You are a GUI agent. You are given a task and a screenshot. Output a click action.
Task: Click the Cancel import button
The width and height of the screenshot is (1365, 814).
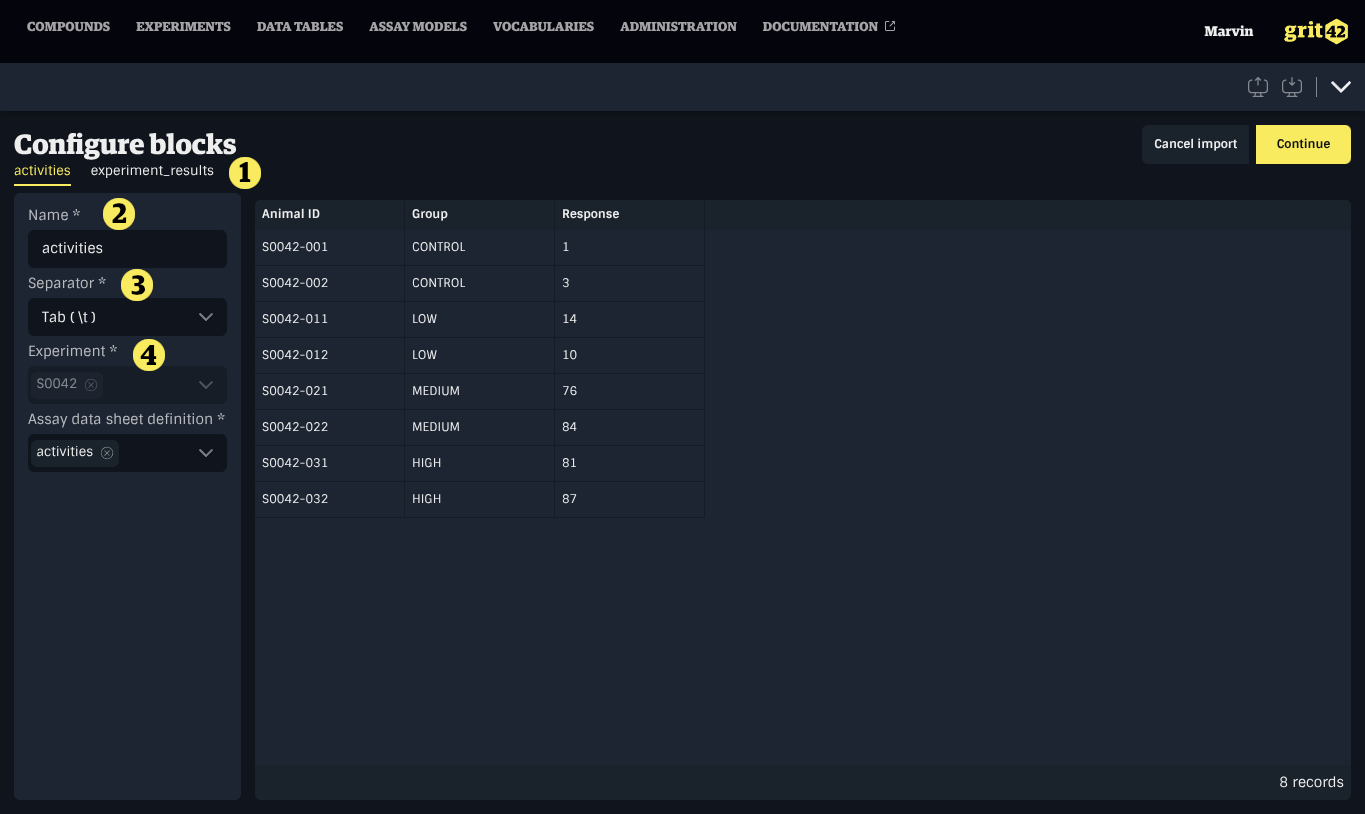1195,144
